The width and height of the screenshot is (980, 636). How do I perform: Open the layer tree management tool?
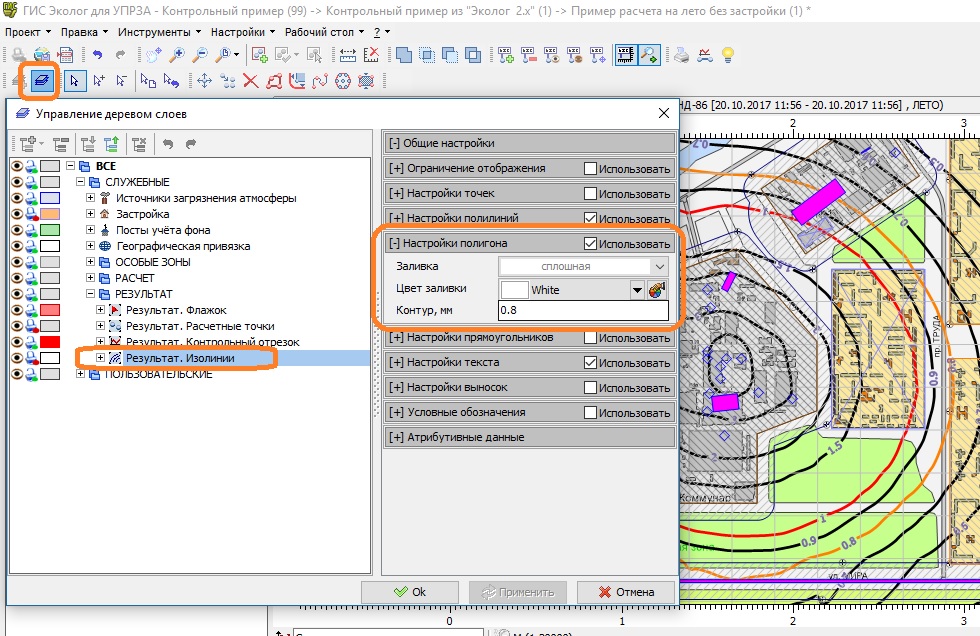pos(42,80)
